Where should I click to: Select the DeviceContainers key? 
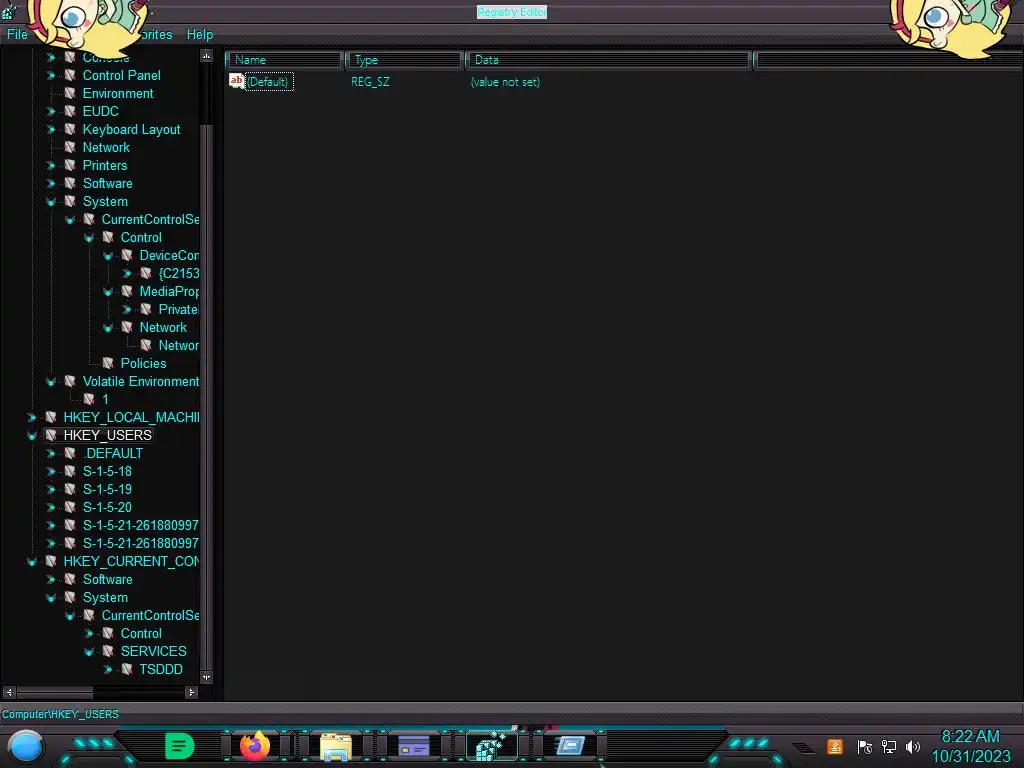click(x=169, y=255)
